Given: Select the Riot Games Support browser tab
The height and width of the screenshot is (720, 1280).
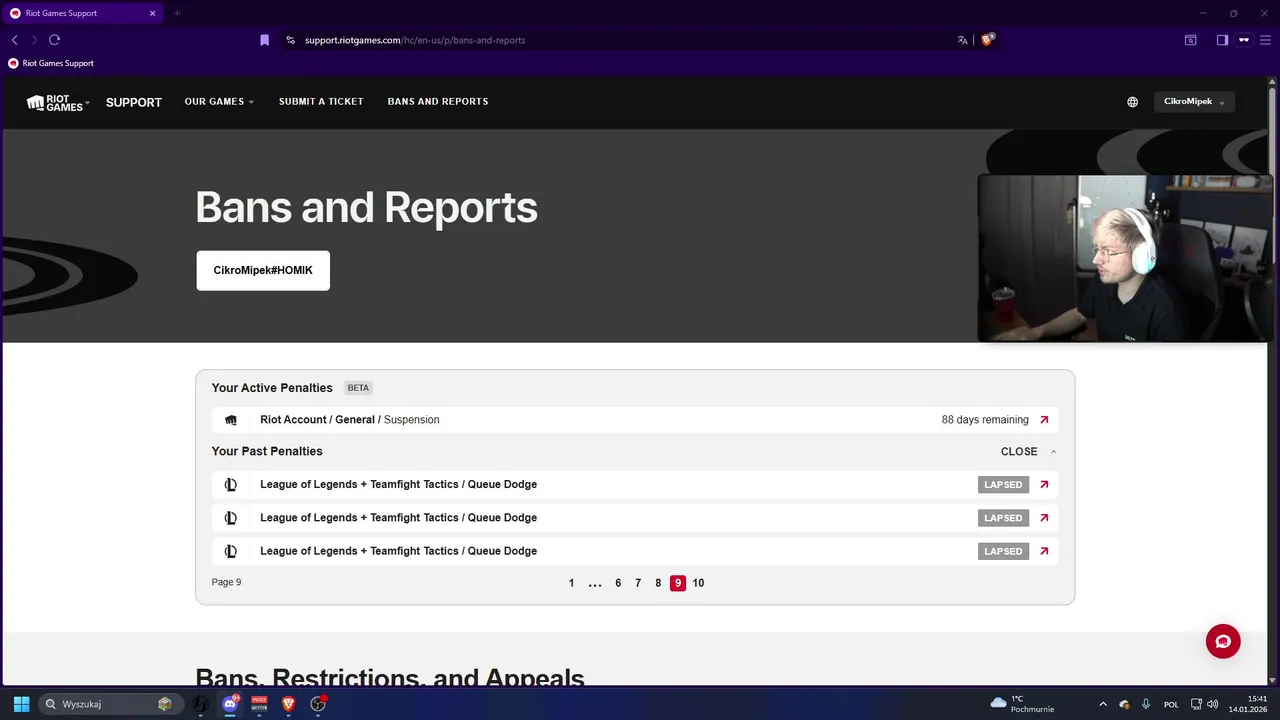Looking at the screenshot, I should point(83,13).
